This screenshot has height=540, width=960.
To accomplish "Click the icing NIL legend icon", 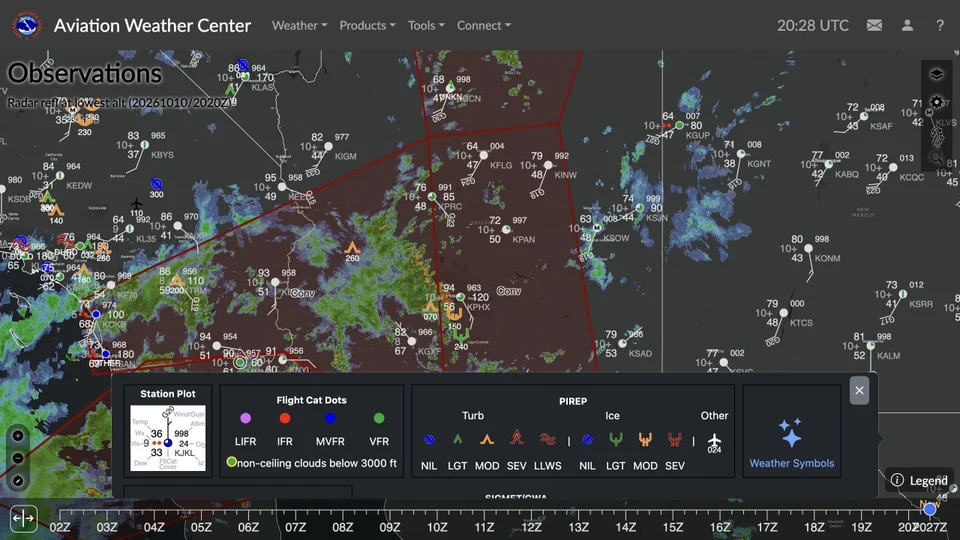I will (x=587, y=440).
